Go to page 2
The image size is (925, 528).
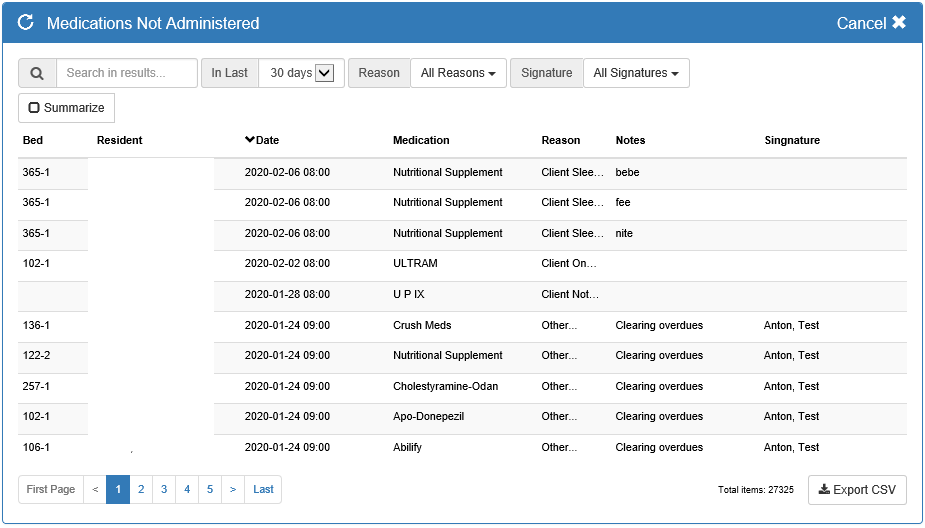(x=141, y=490)
